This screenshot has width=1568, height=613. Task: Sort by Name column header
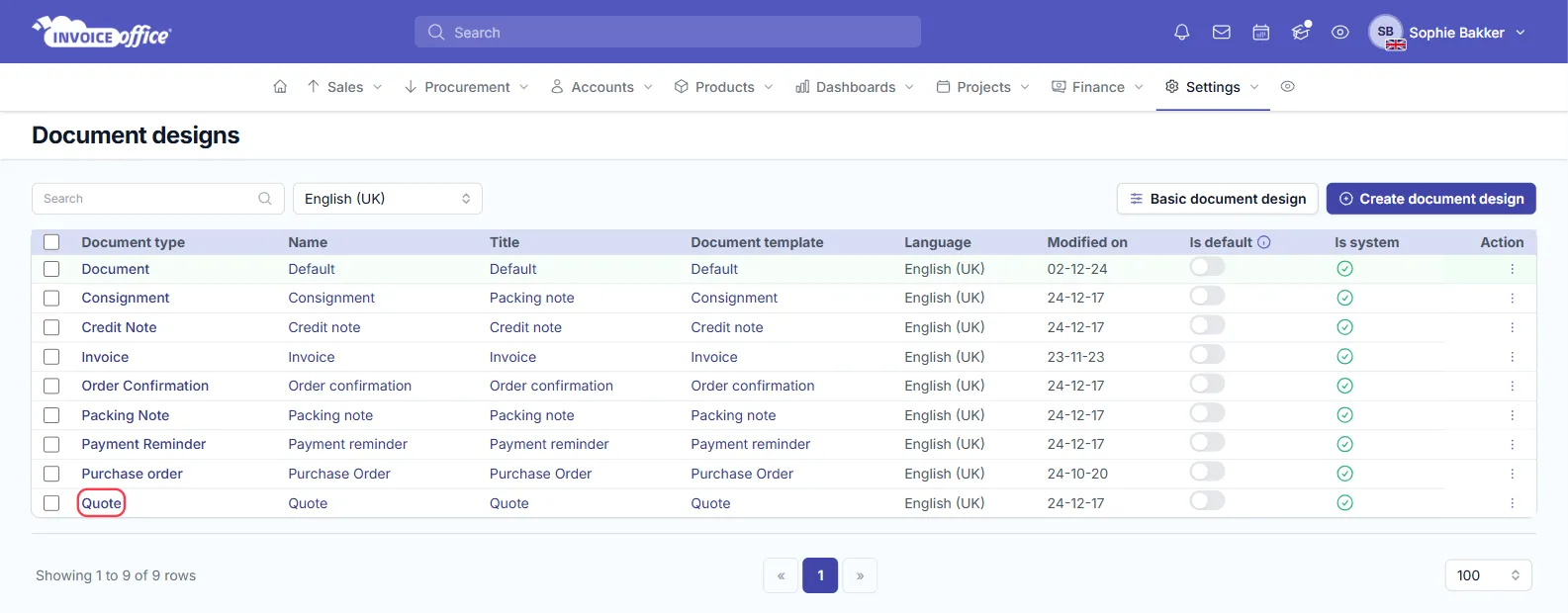pos(308,242)
